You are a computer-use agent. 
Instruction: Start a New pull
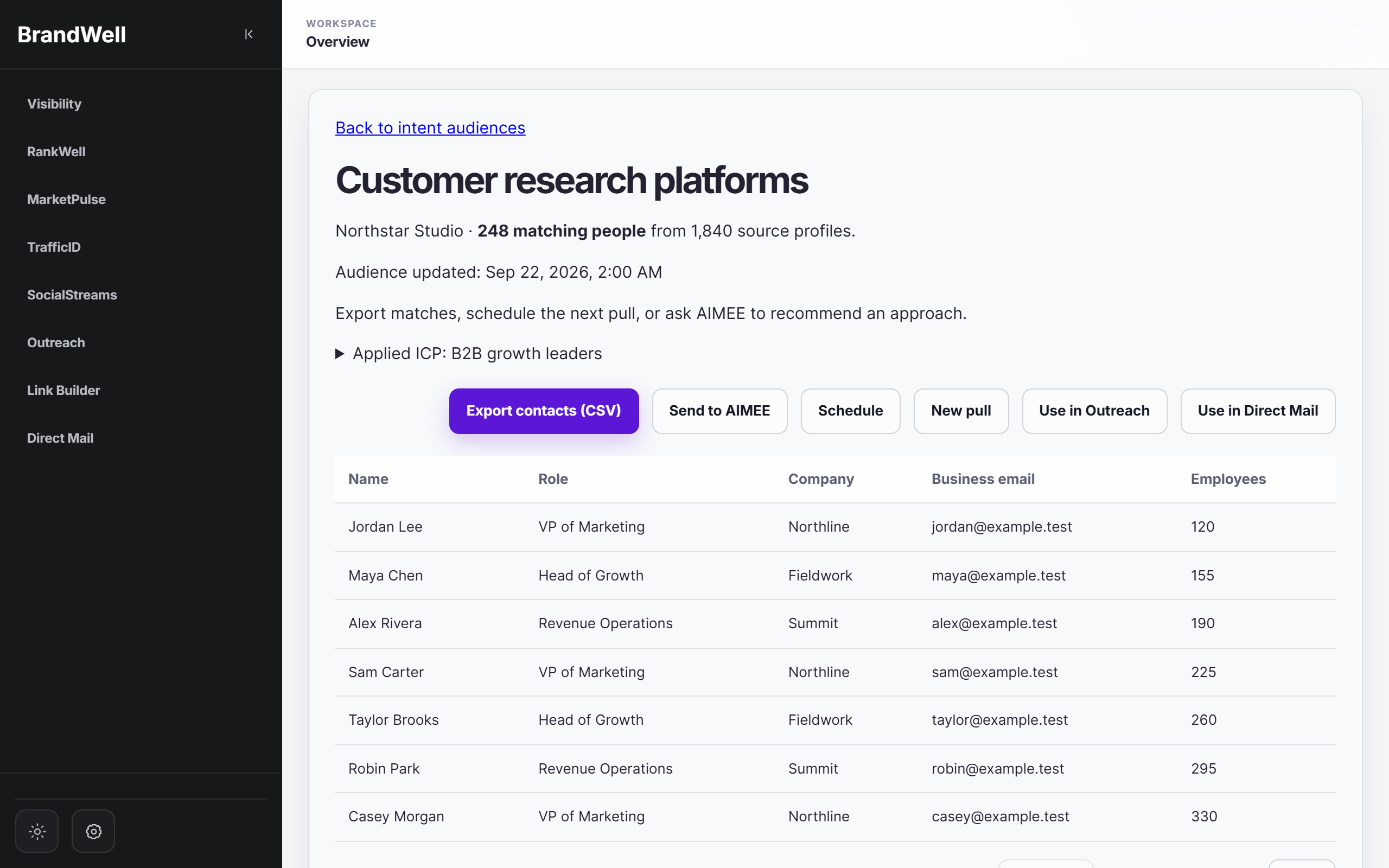pos(961,411)
